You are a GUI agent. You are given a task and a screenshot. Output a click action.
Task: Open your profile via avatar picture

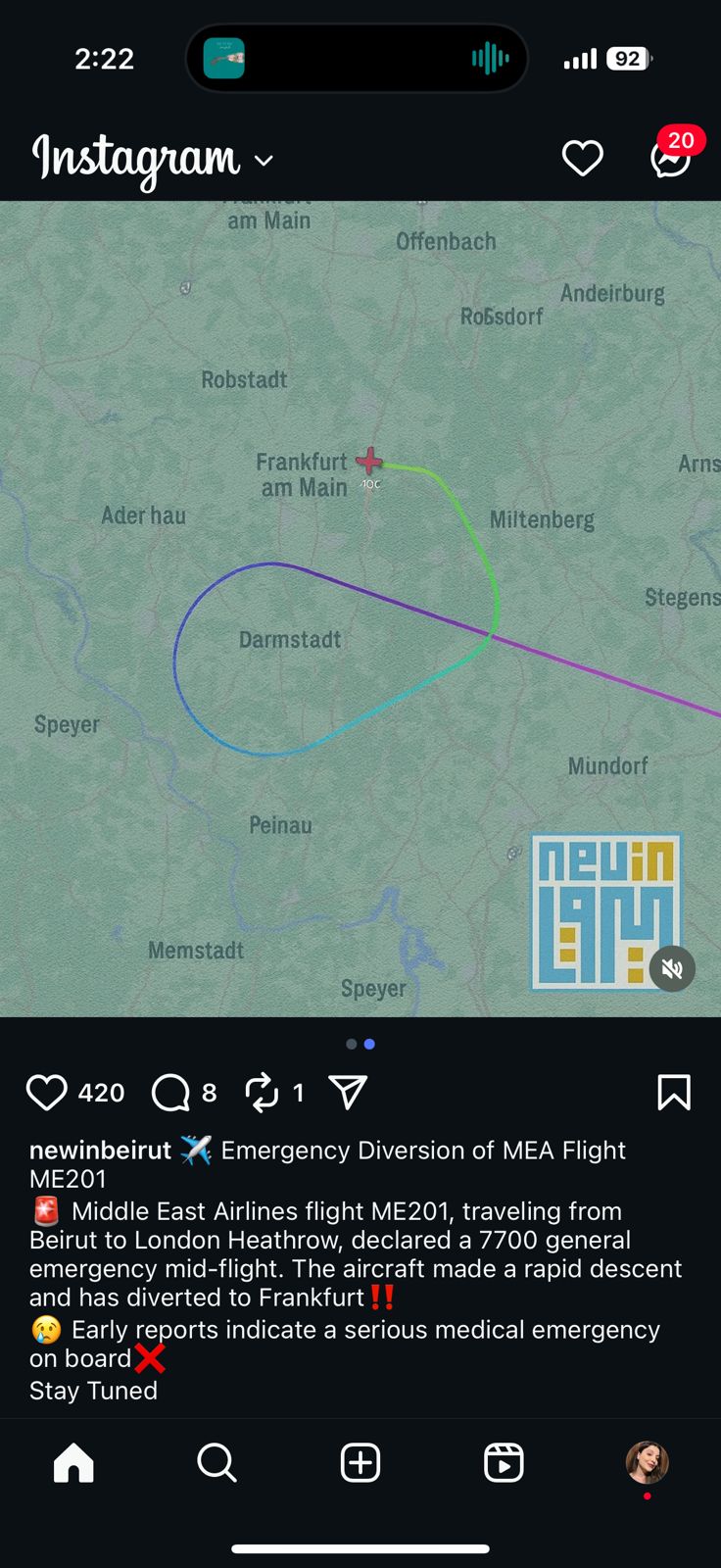click(648, 1463)
